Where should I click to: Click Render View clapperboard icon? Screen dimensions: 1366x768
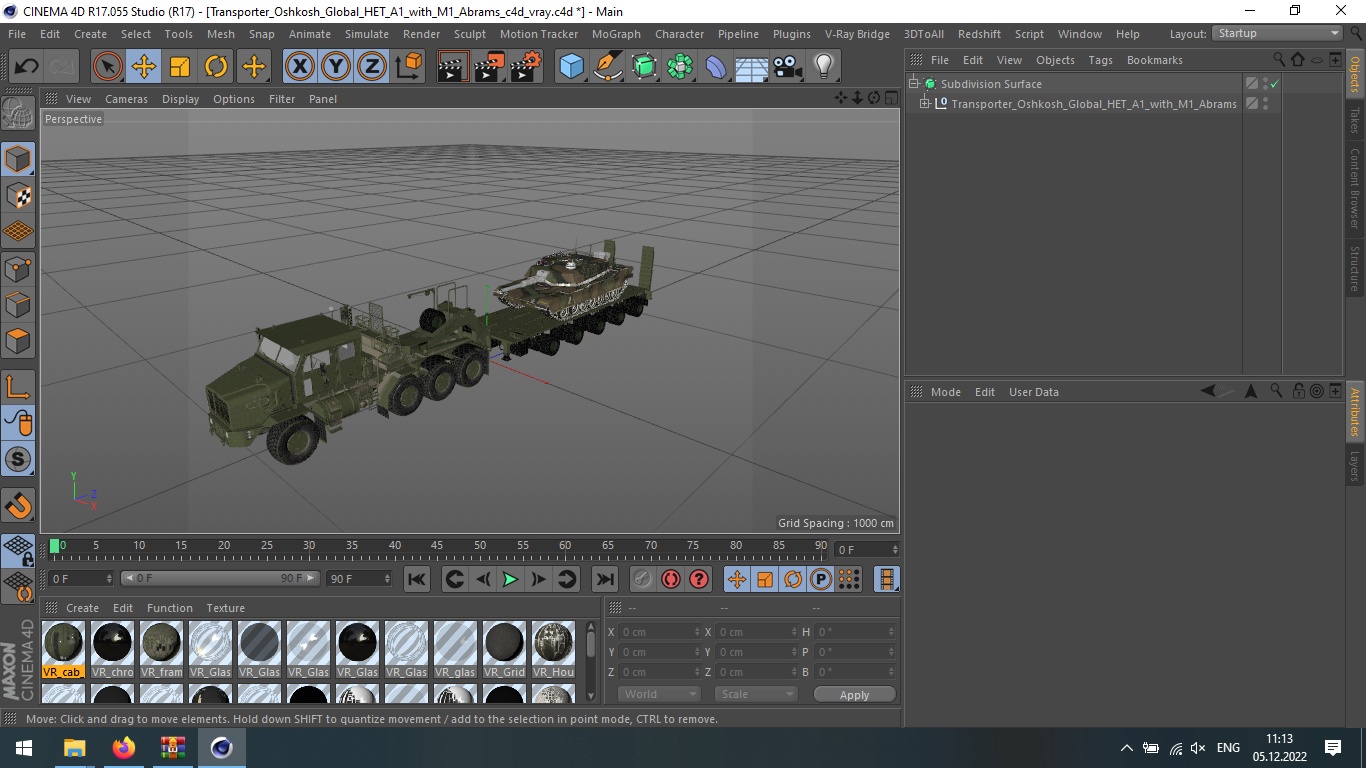pyautogui.click(x=453, y=67)
